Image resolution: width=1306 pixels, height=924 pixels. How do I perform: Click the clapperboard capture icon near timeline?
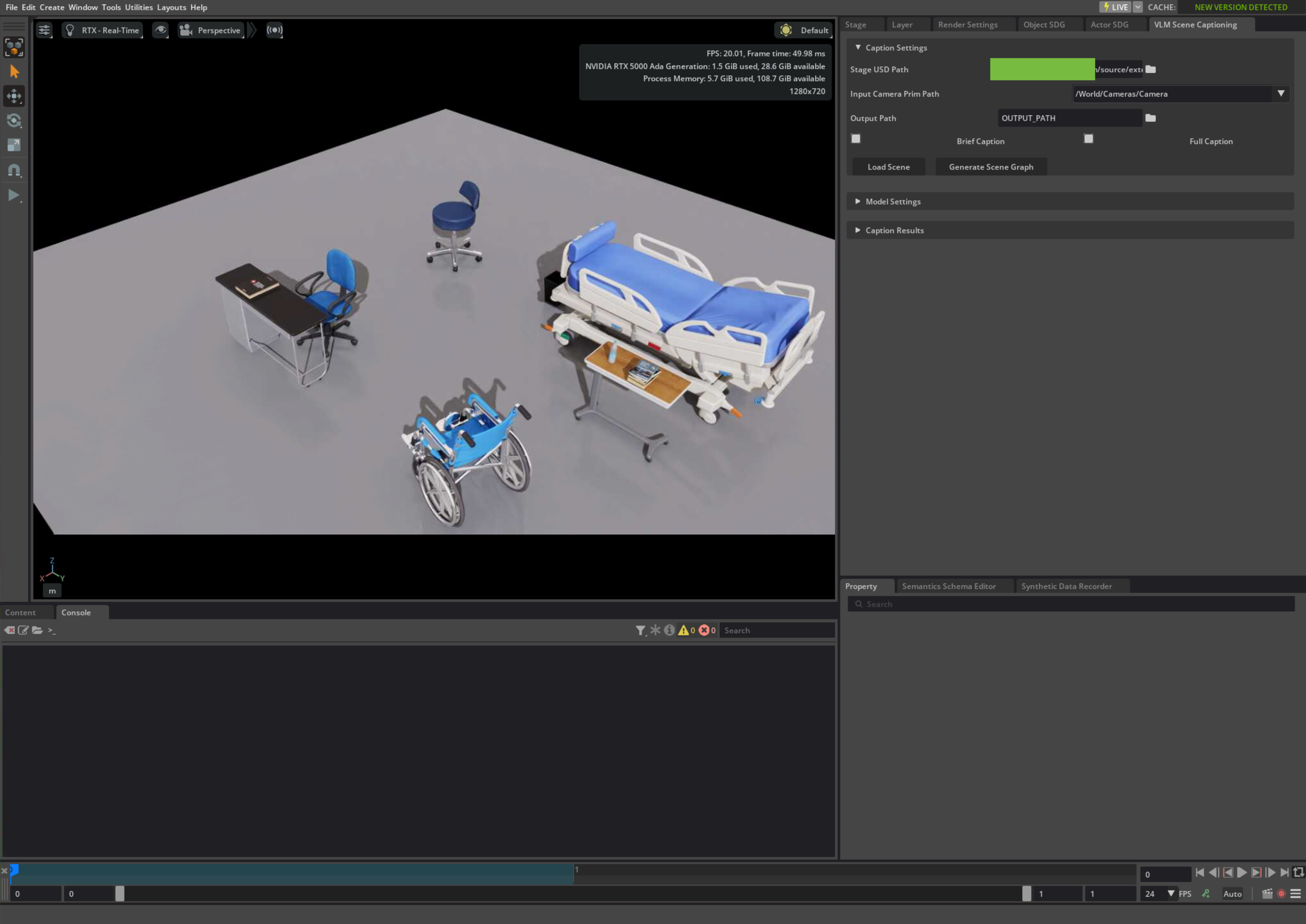pyautogui.click(x=1268, y=893)
